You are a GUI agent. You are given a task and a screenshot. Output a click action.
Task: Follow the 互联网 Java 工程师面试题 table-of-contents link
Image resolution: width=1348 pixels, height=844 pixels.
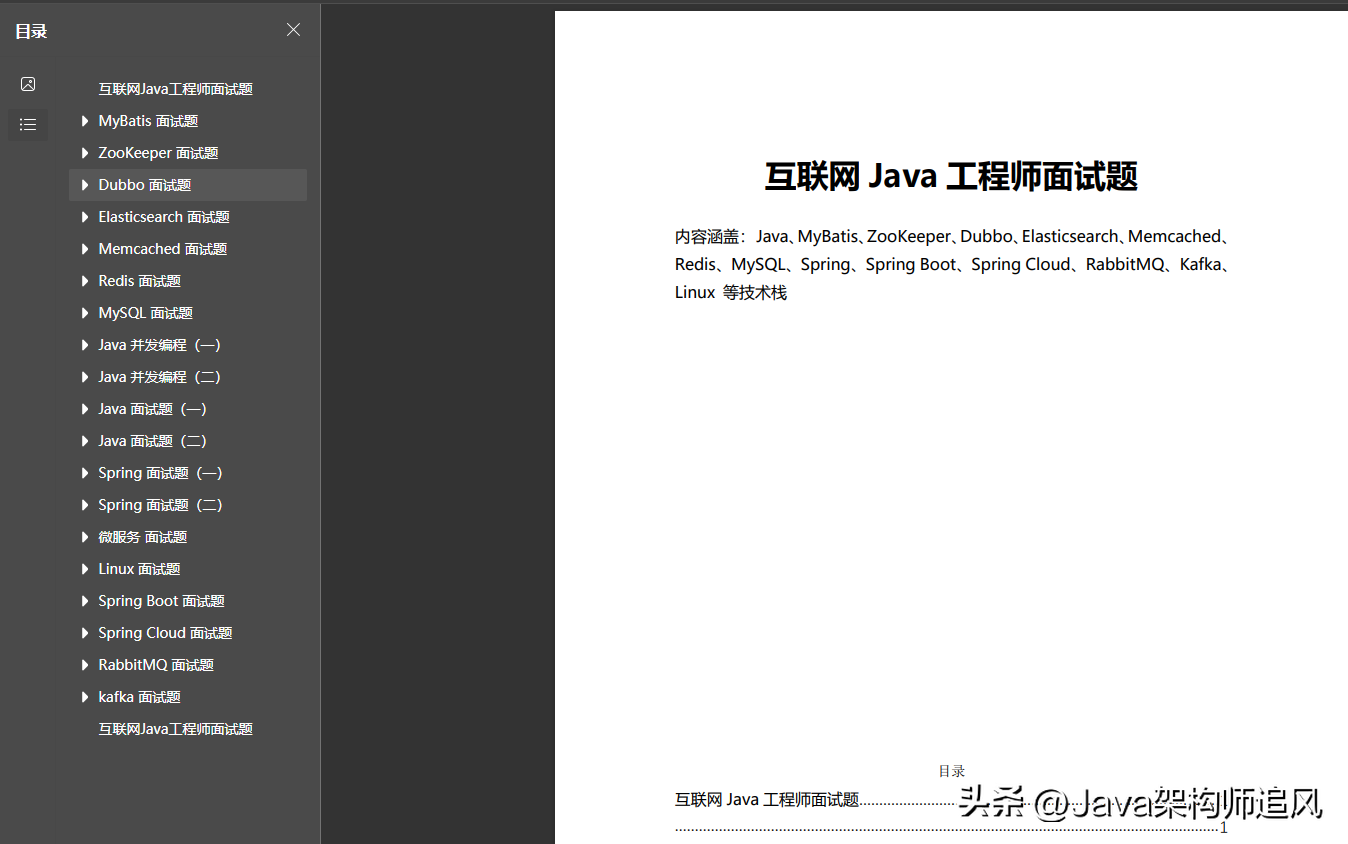767,800
